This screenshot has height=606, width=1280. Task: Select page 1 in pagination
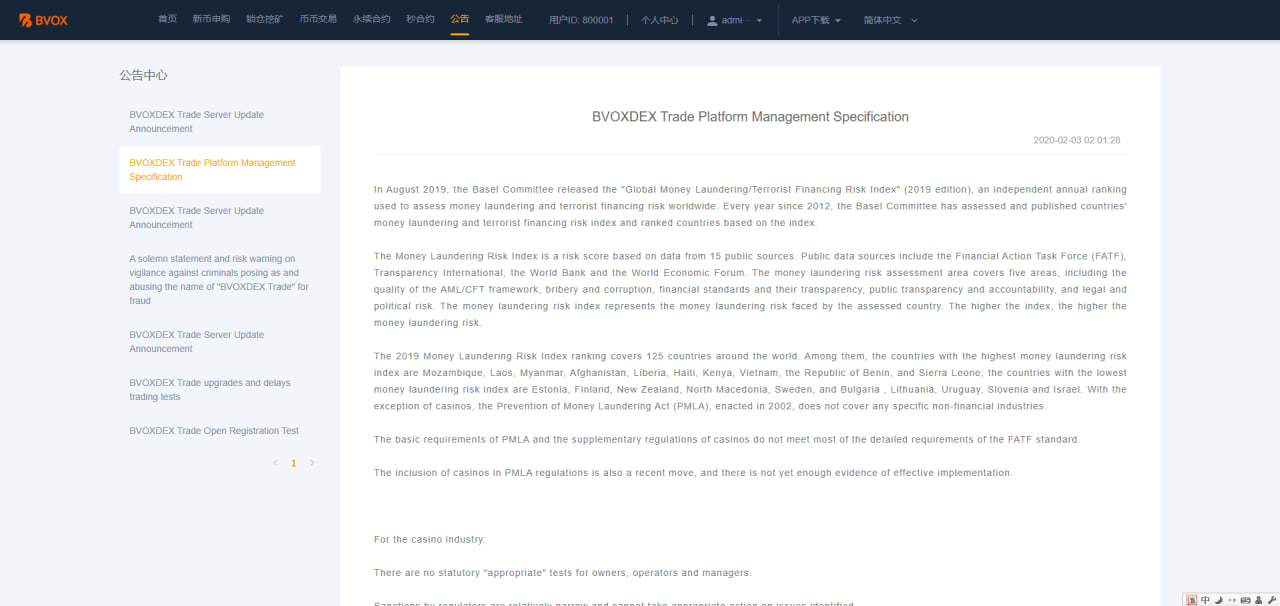(294, 463)
